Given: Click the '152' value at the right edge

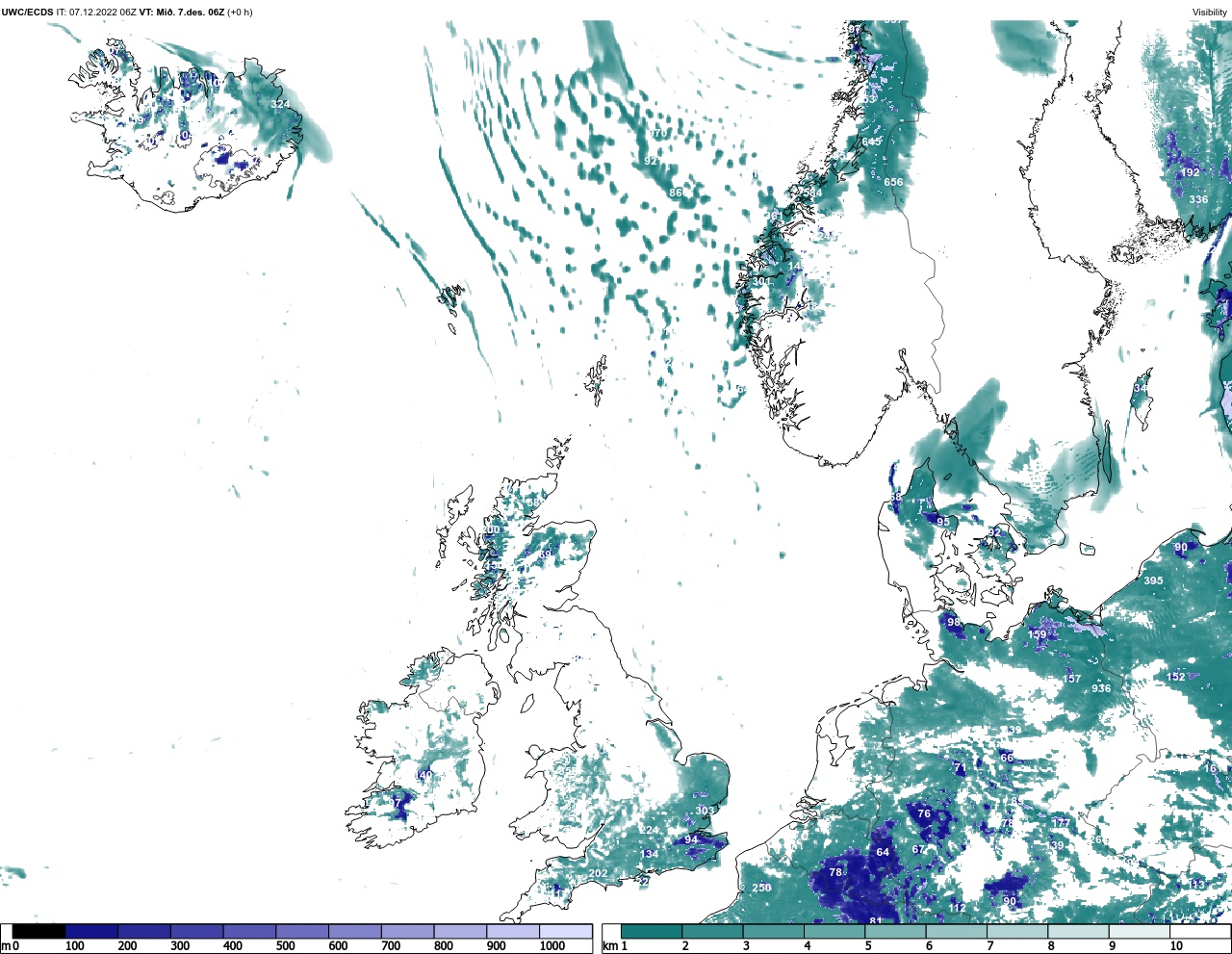Looking at the screenshot, I should point(1176,677).
